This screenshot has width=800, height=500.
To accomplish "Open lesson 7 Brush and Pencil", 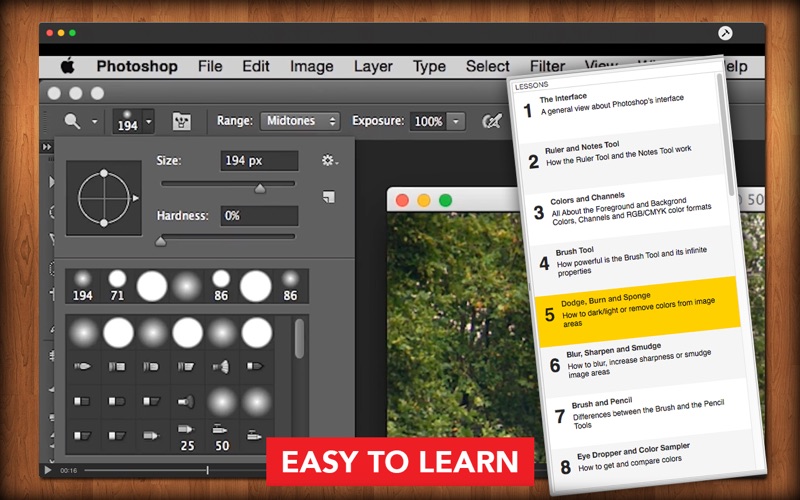I will [647, 413].
